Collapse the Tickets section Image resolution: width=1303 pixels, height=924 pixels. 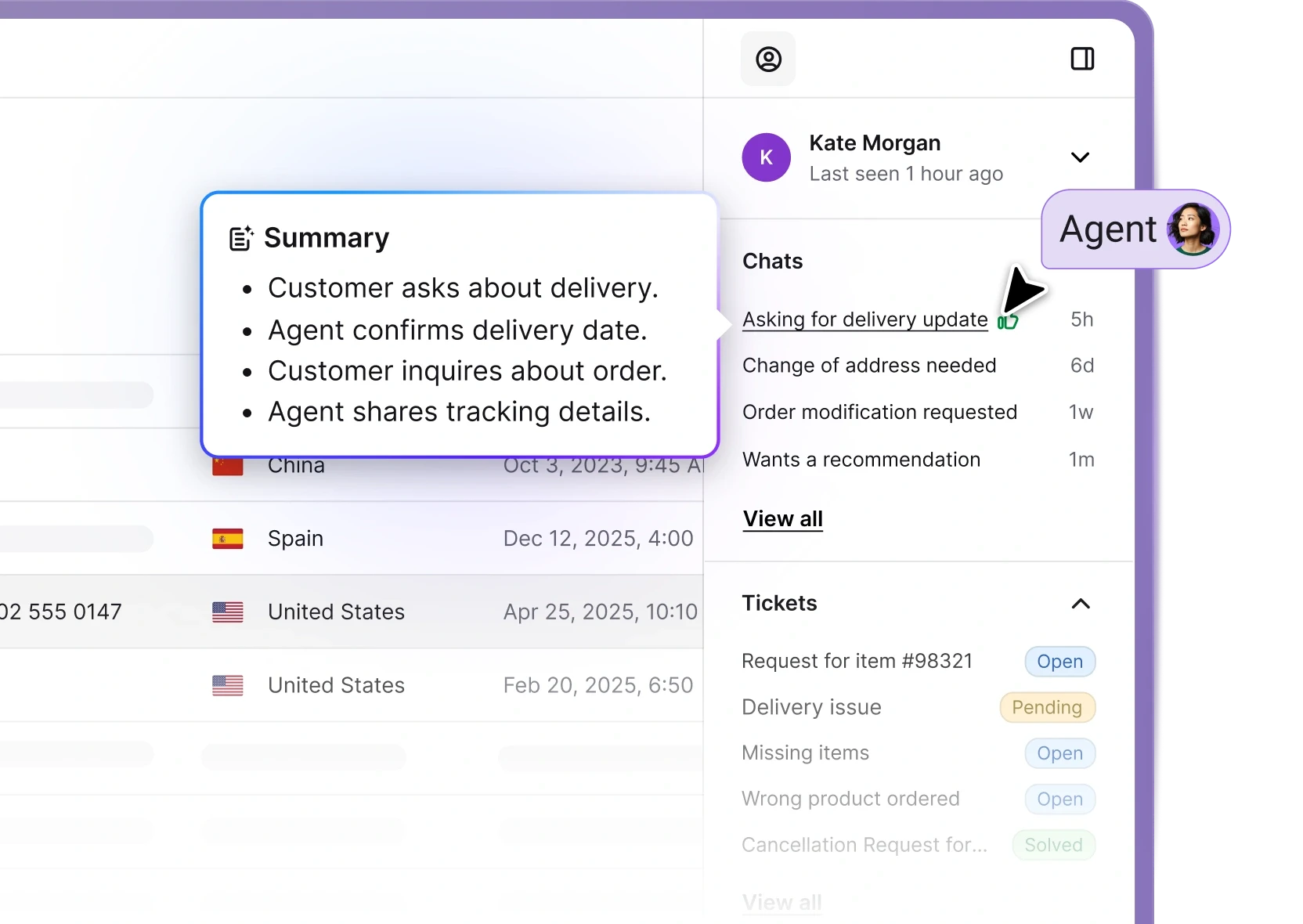1080,604
